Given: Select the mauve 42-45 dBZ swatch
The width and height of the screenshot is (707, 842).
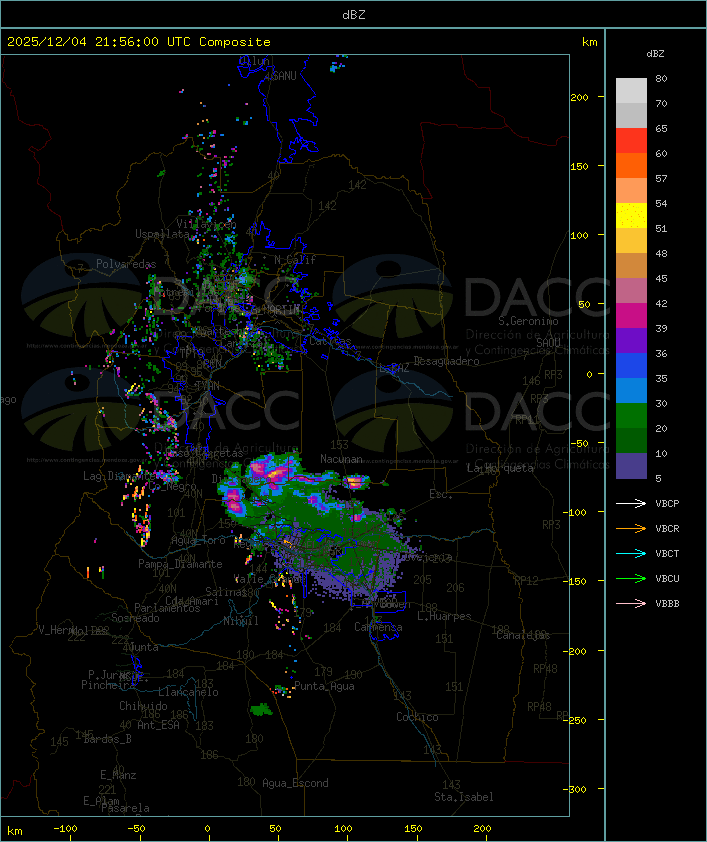Looking at the screenshot, I should point(631,291).
